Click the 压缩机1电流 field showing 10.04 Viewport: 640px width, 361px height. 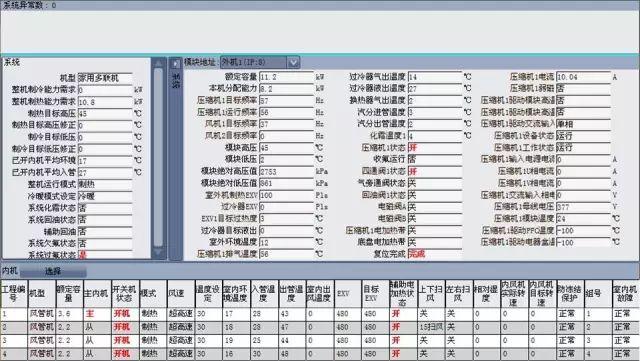583,77
